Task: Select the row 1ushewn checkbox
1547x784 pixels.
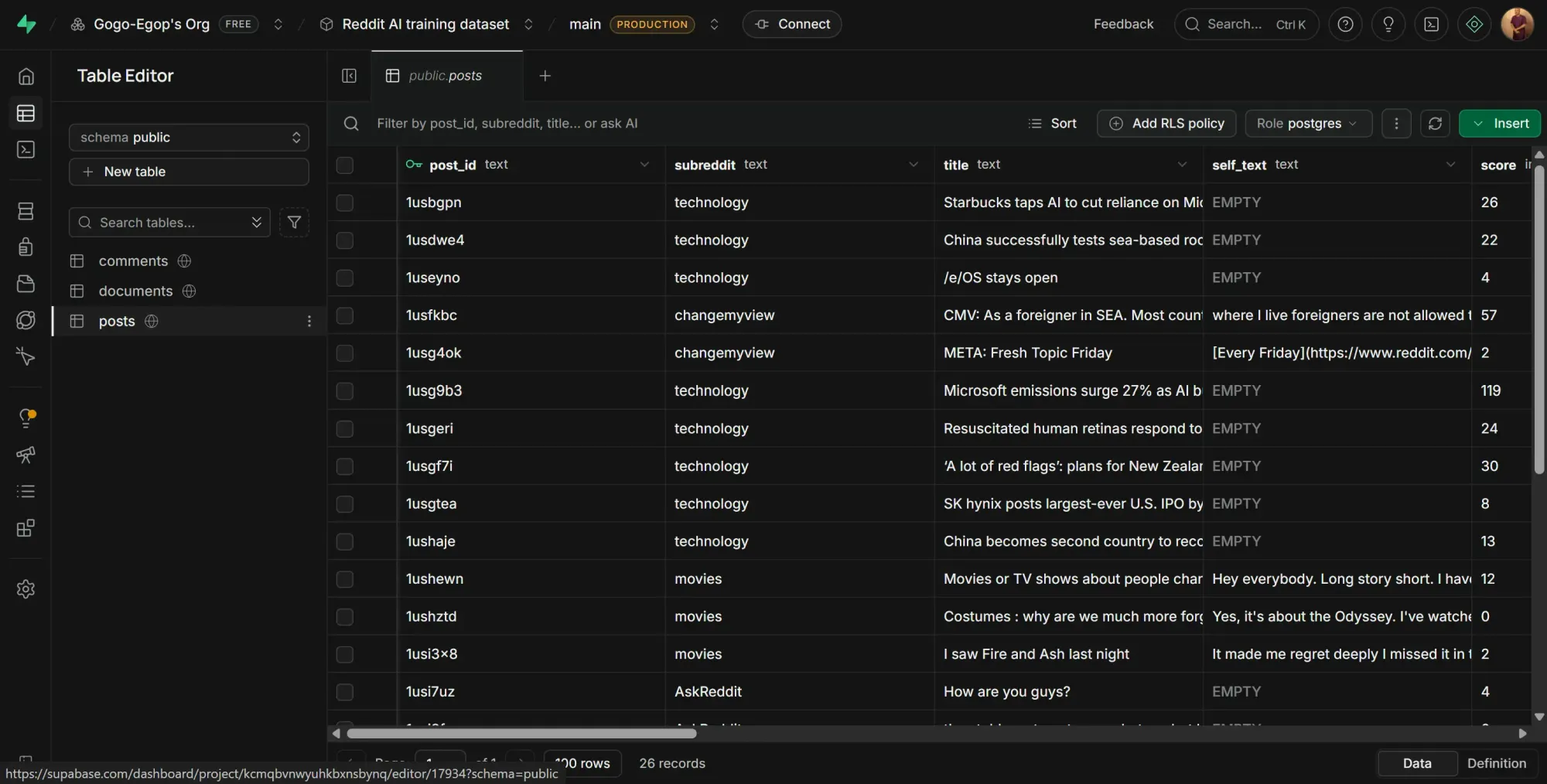Action: pyautogui.click(x=345, y=579)
